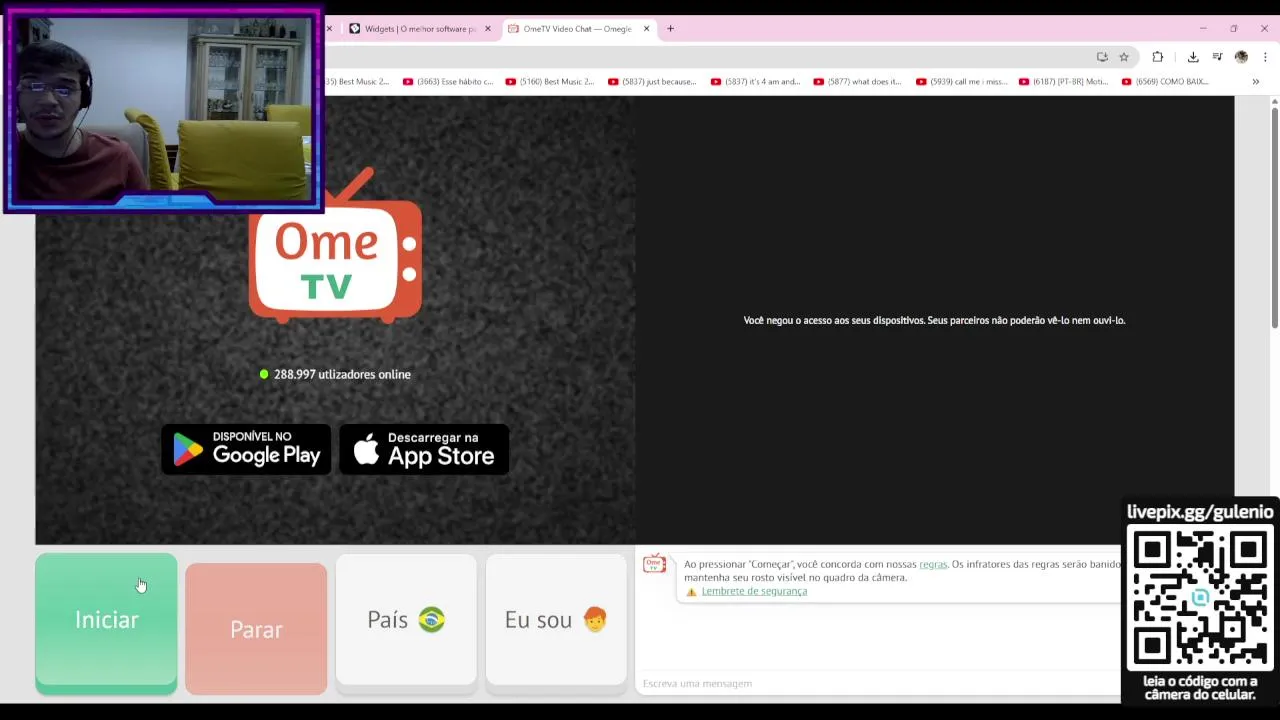Open the Chrome profile avatar
1280x720 pixels.
[1241, 57]
